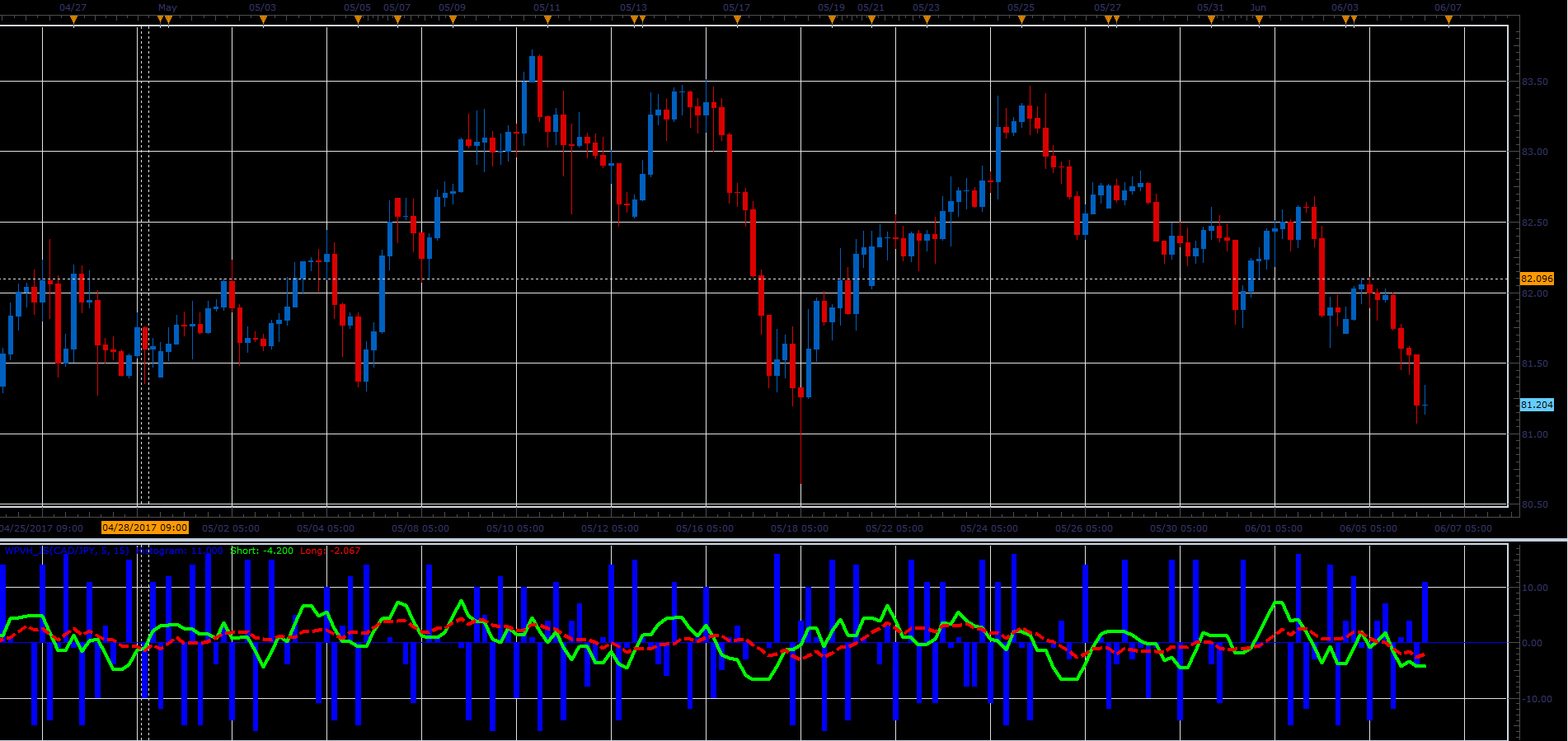Click the orange marker under 05/03
Image resolution: width=1568 pixels, height=741 pixels.
click(x=263, y=20)
